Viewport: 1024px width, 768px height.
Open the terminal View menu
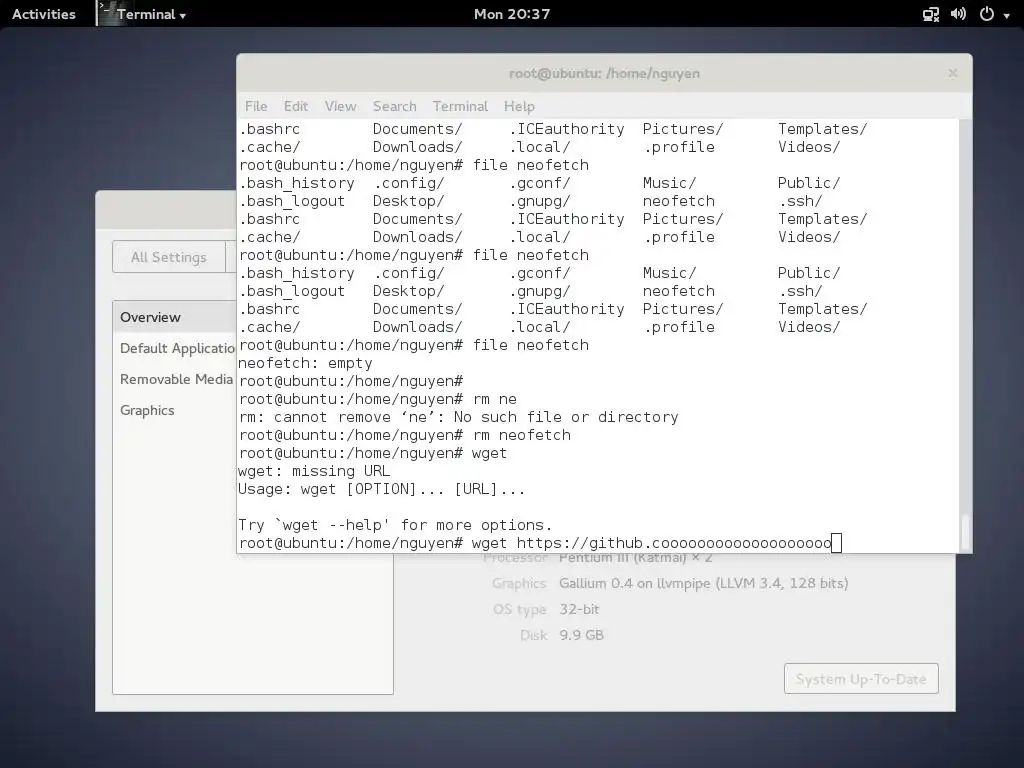(x=341, y=106)
